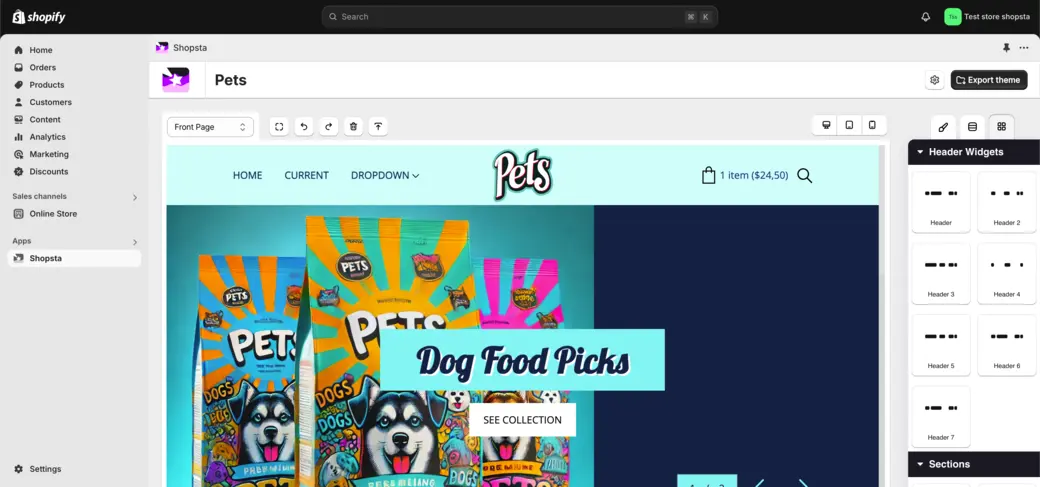Open the paintbrush styles panel
The width and height of the screenshot is (1040, 487).
point(943,127)
